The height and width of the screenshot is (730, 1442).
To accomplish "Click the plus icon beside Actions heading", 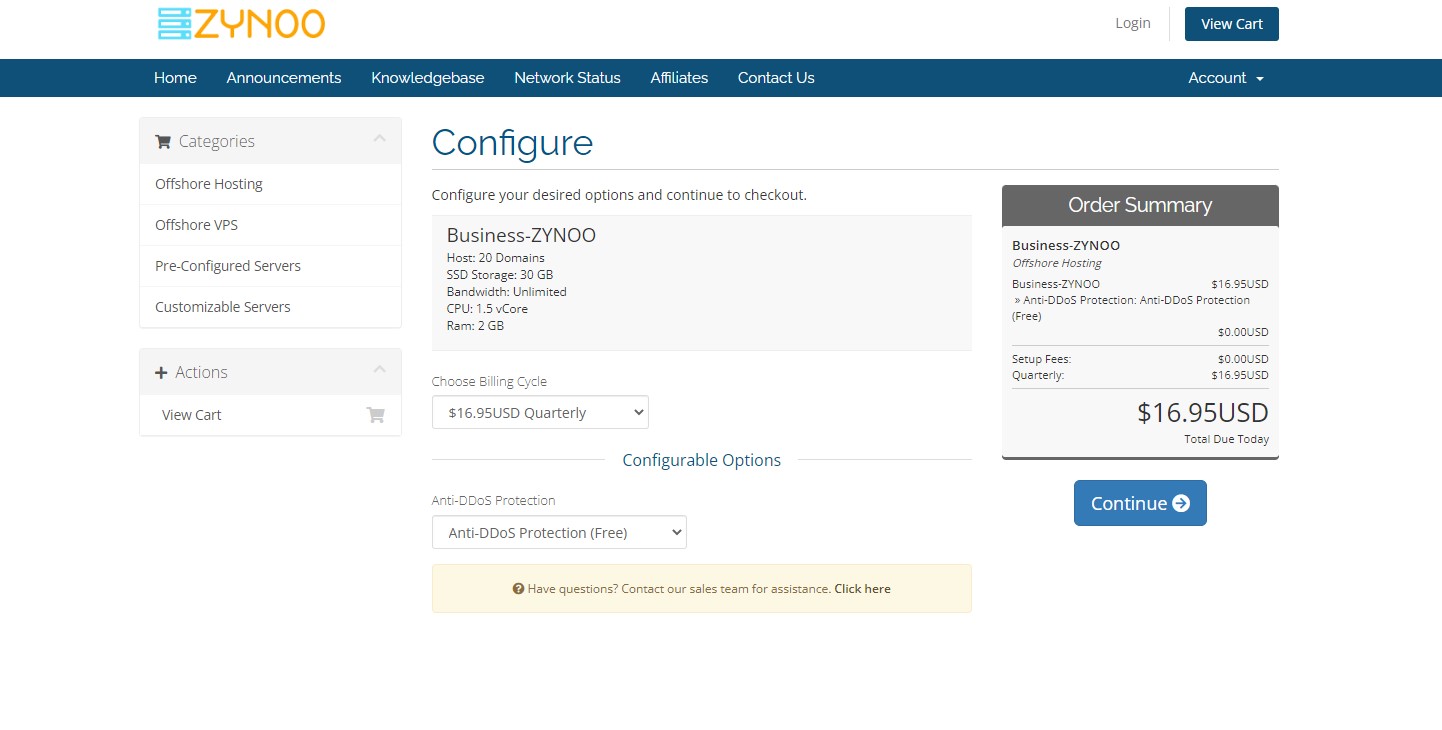I will (x=161, y=373).
